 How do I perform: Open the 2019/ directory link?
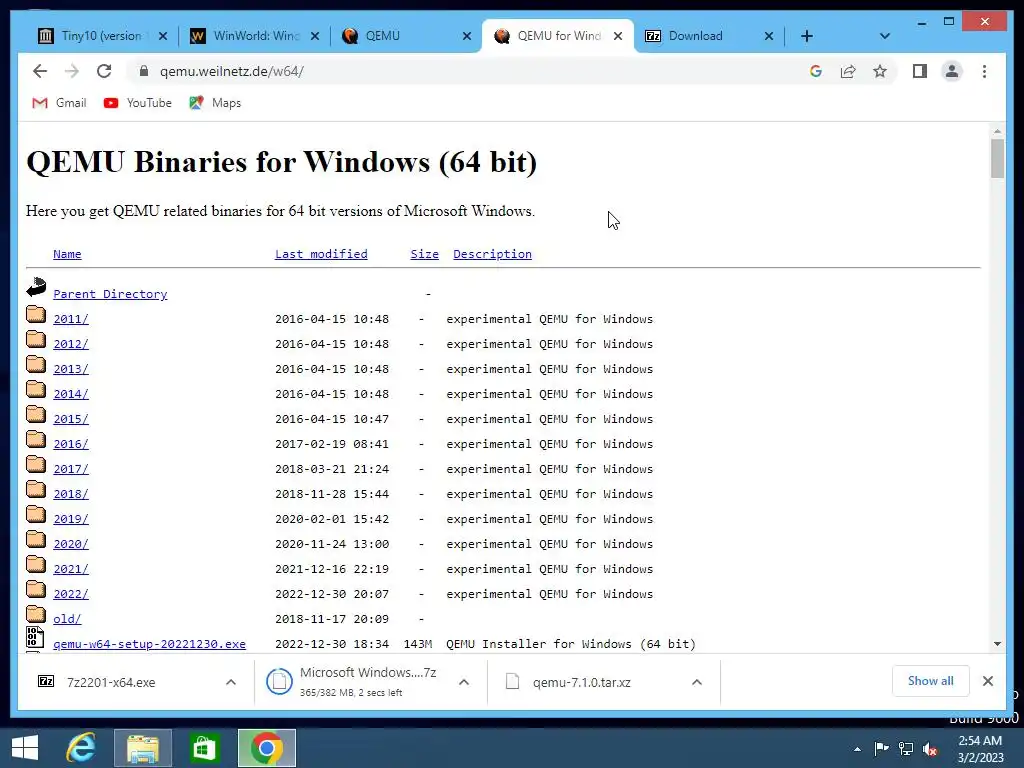click(71, 519)
